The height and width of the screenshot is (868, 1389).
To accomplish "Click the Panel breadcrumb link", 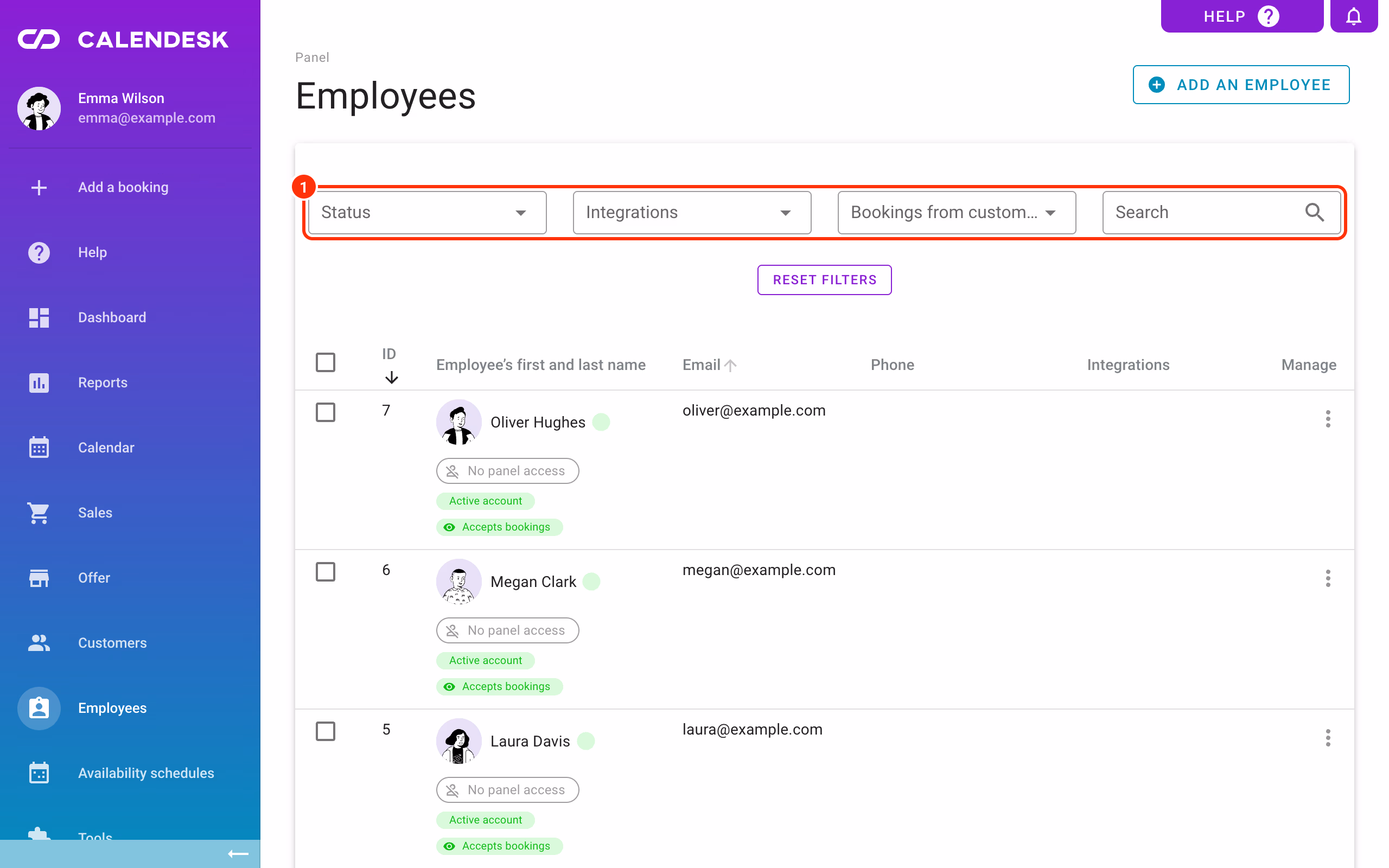I will 311,58.
